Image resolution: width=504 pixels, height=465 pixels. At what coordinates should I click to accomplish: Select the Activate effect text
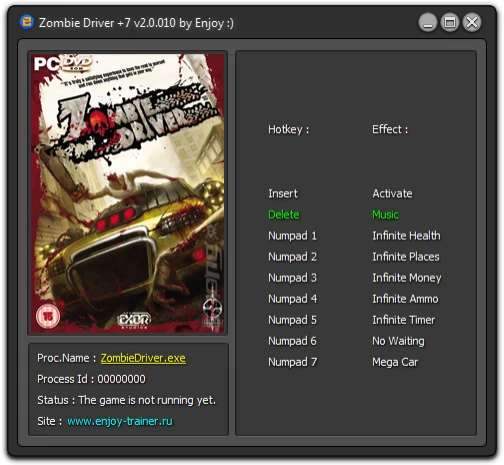click(392, 193)
